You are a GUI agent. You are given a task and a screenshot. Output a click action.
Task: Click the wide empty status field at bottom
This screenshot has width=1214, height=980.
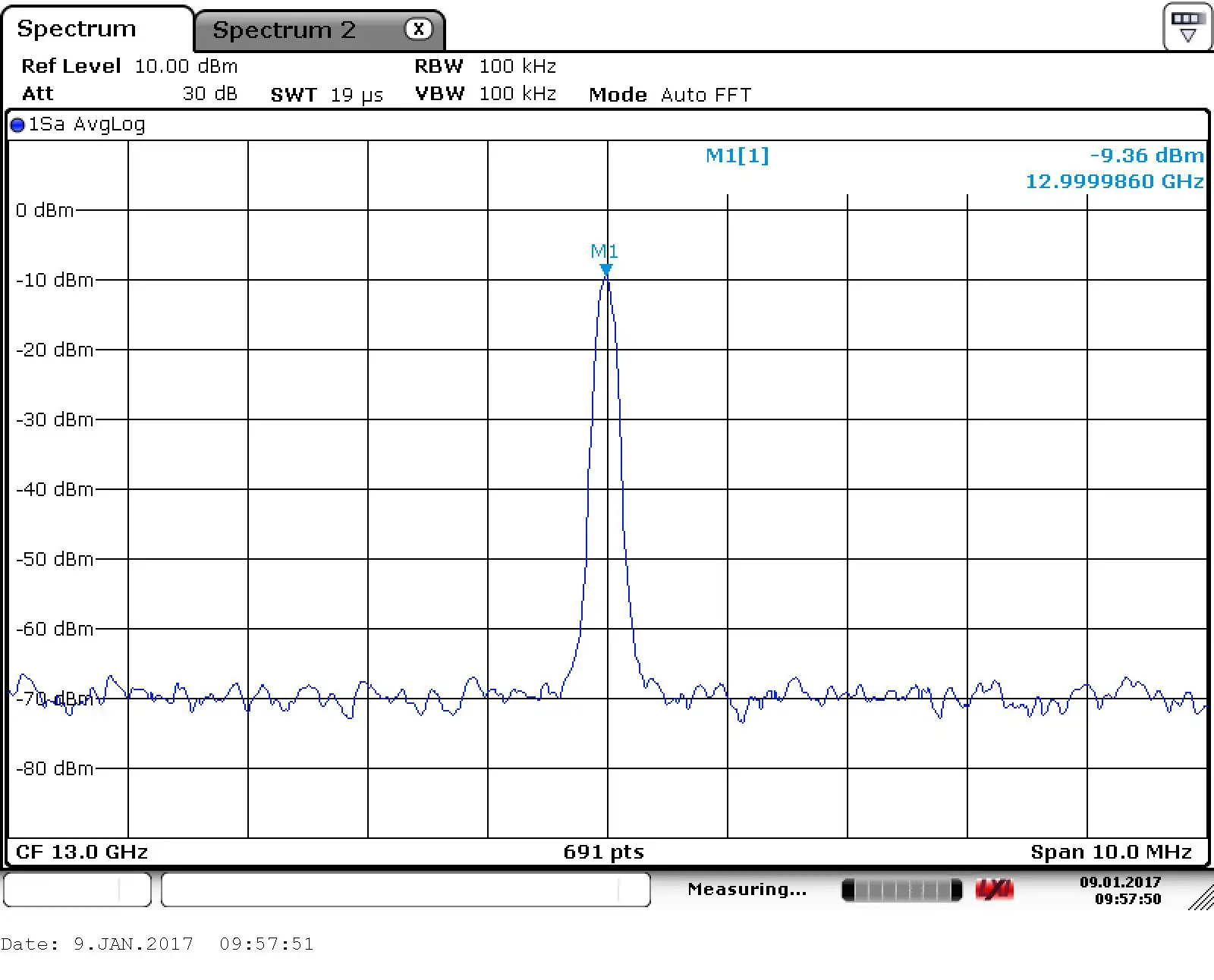click(406, 889)
